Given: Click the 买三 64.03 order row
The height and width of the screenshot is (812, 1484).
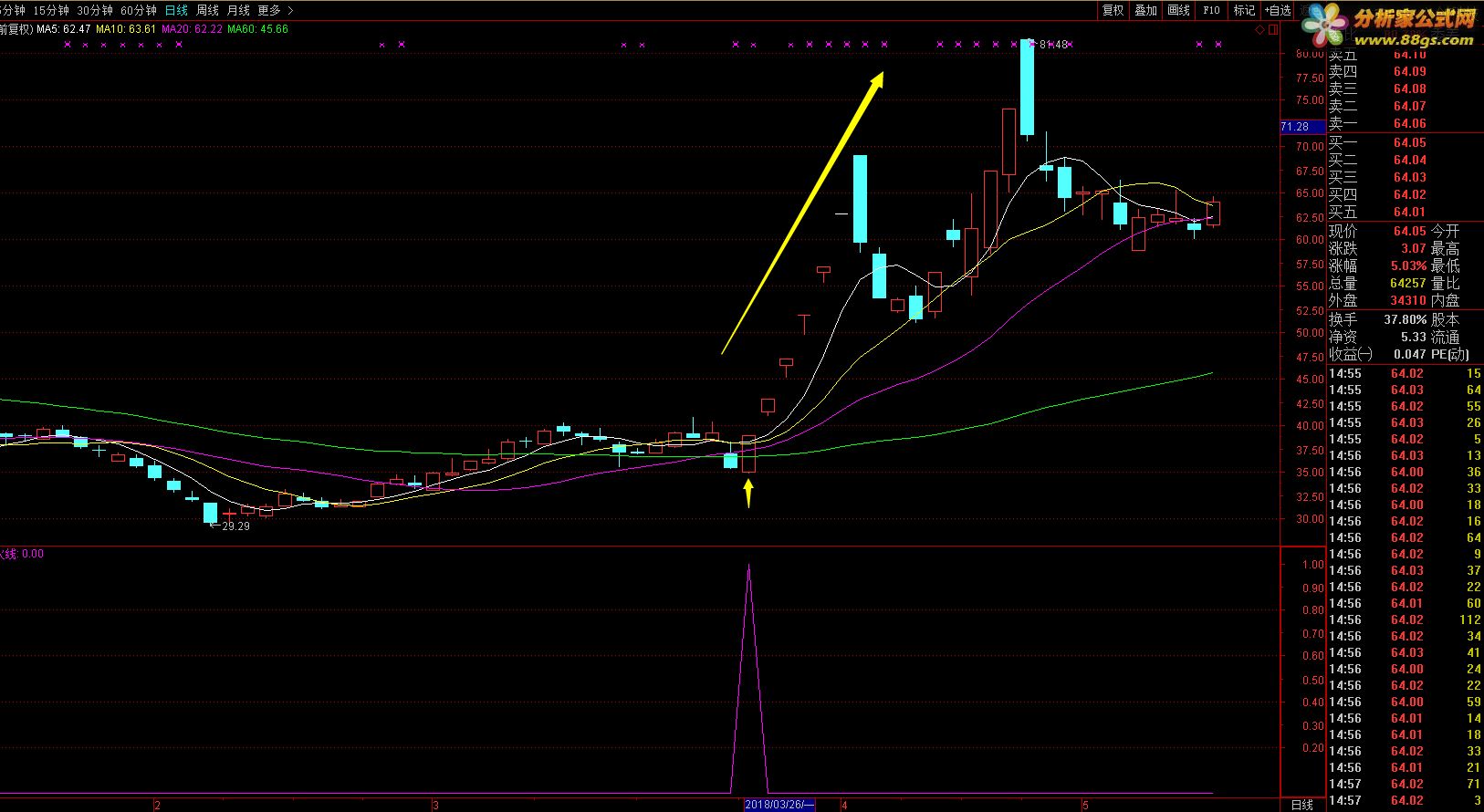Looking at the screenshot, I should click(1378, 177).
